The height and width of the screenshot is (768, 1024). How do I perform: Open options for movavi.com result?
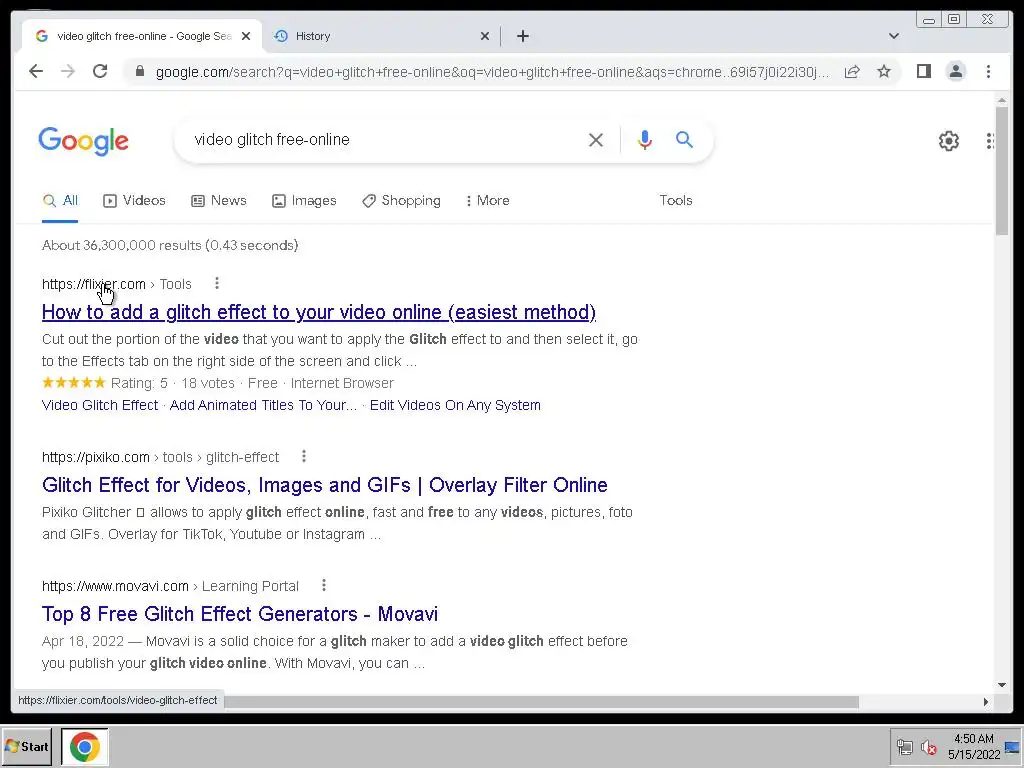tap(324, 585)
